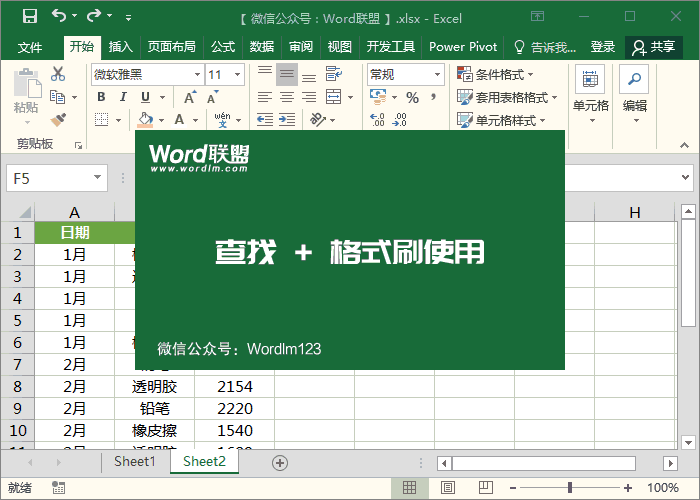
Task: Open the 常规 number format dropdown
Action: click(438, 75)
